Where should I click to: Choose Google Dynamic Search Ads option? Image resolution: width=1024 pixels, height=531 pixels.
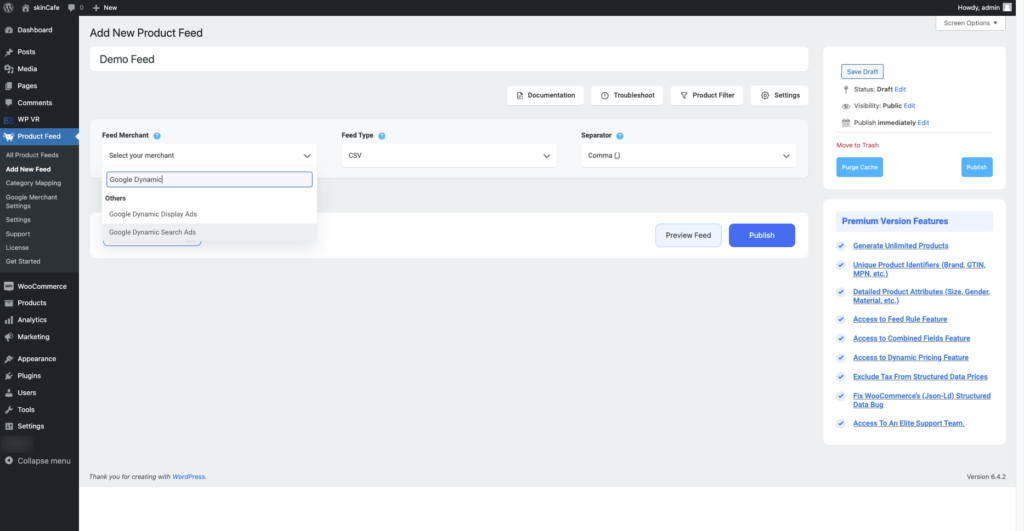[209, 233]
